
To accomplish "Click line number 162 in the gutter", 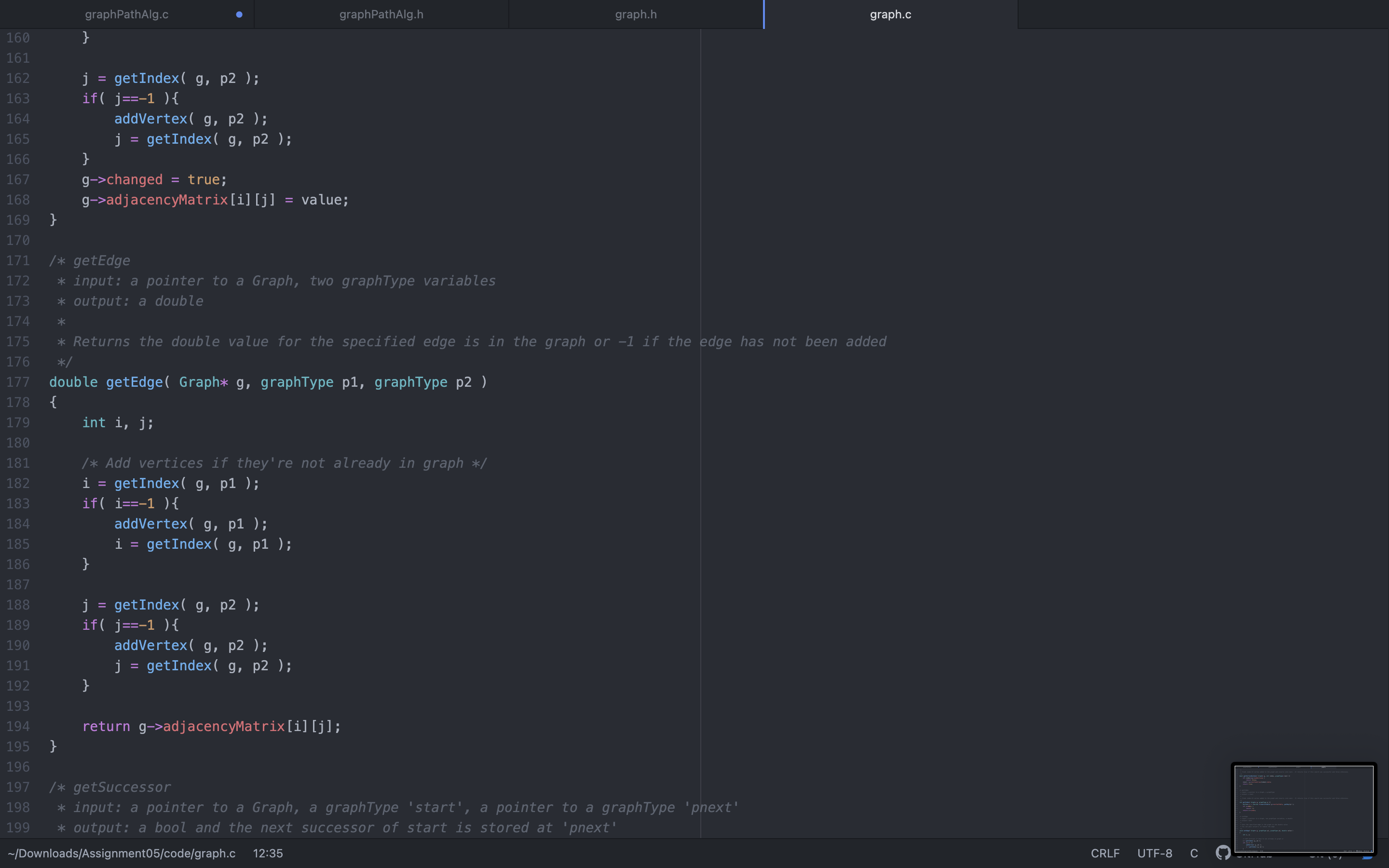I will pyautogui.click(x=18, y=79).
